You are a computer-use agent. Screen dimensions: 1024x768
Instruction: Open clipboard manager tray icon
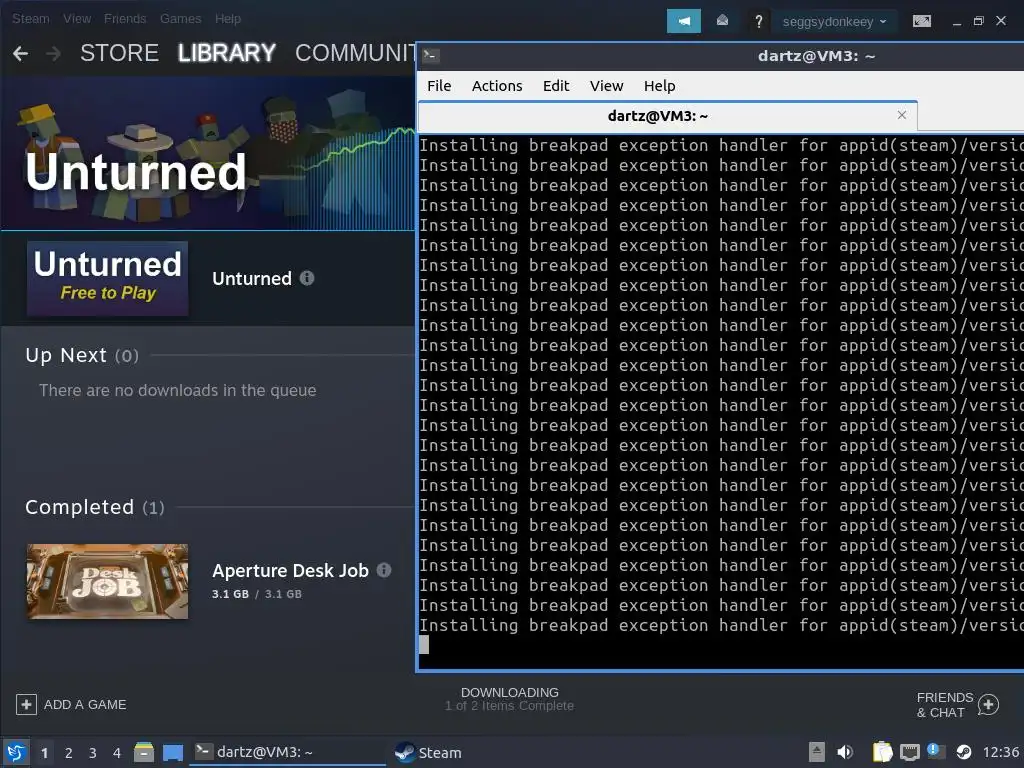click(x=882, y=752)
